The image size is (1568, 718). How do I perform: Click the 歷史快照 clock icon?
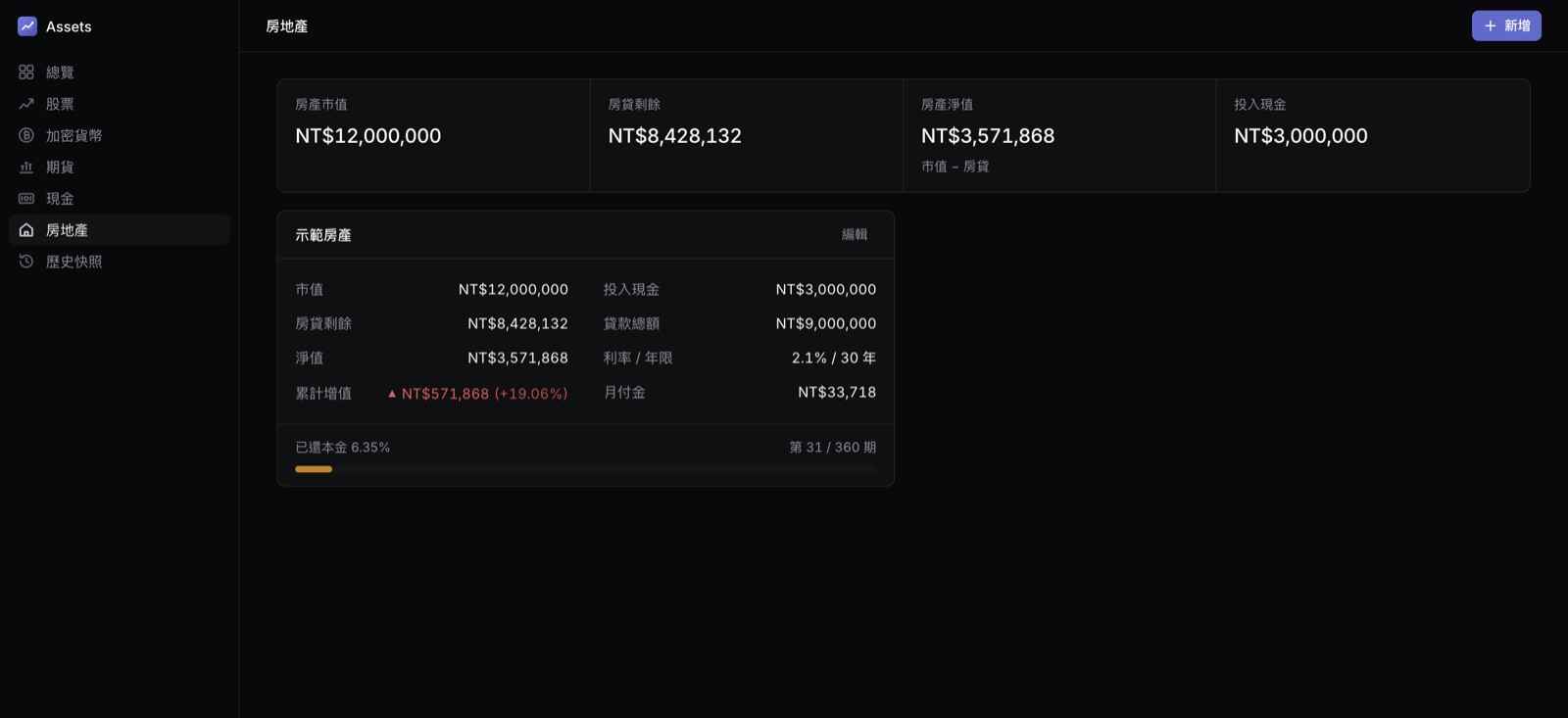pyautogui.click(x=26, y=262)
